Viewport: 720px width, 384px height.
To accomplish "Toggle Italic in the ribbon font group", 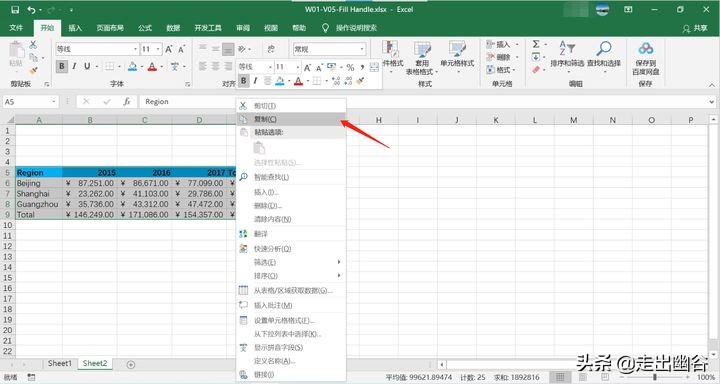I will (x=74, y=67).
